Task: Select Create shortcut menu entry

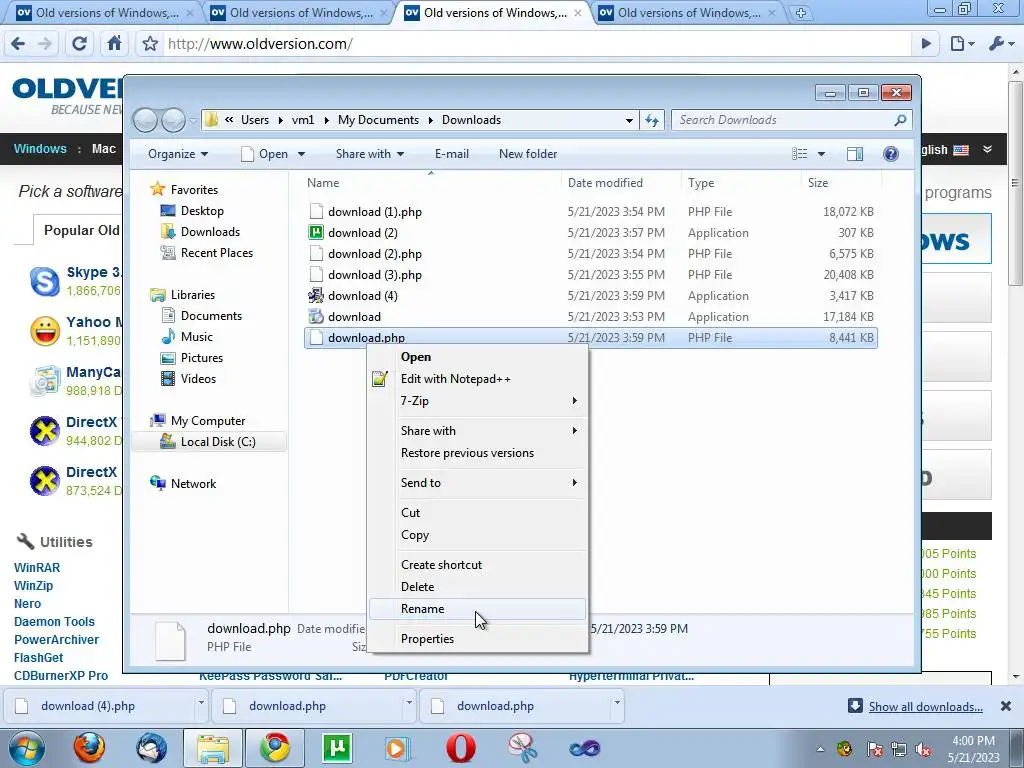Action: (477, 565)
